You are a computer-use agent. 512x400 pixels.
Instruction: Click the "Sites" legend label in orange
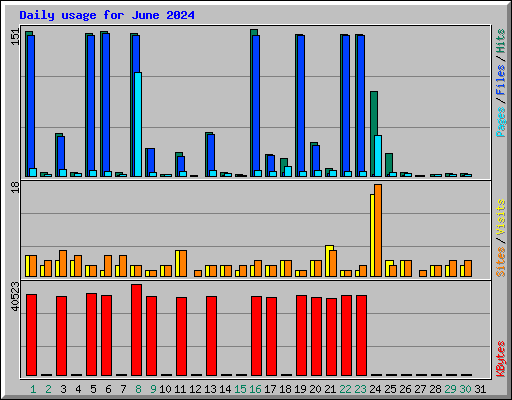(x=500, y=262)
